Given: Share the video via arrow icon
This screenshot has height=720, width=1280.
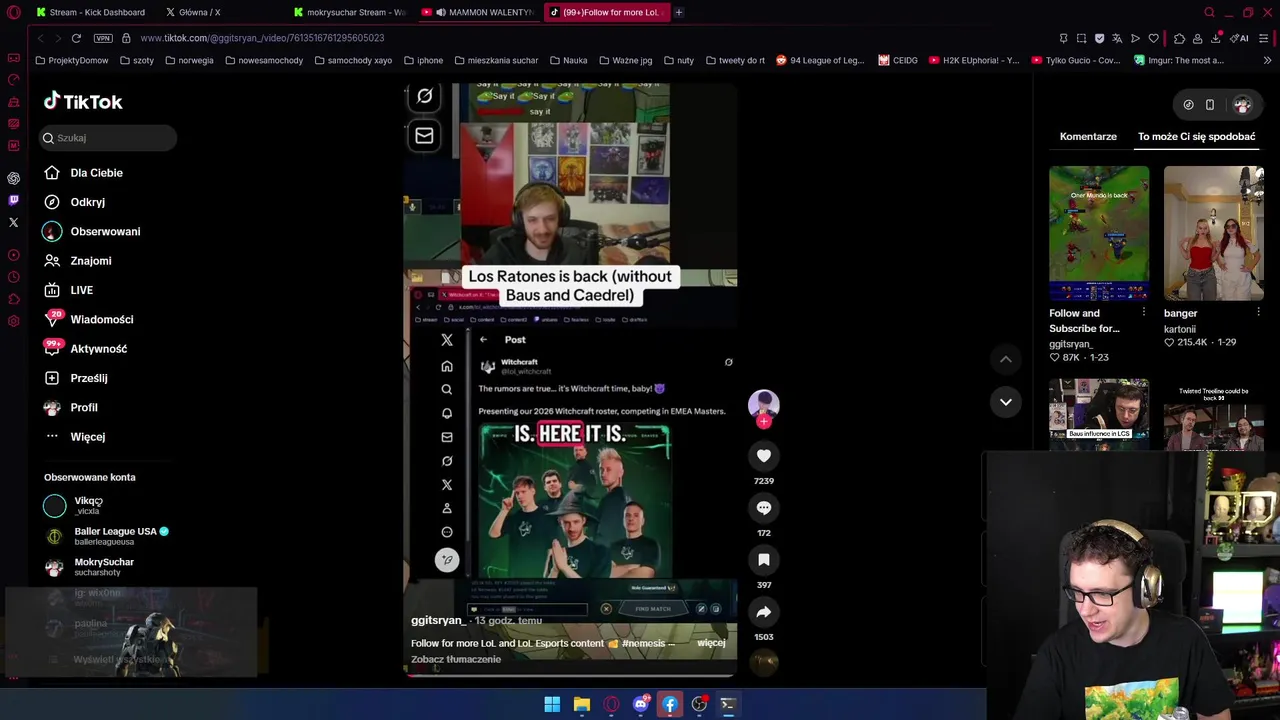Looking at the screenshot, I should coord(764,612).
